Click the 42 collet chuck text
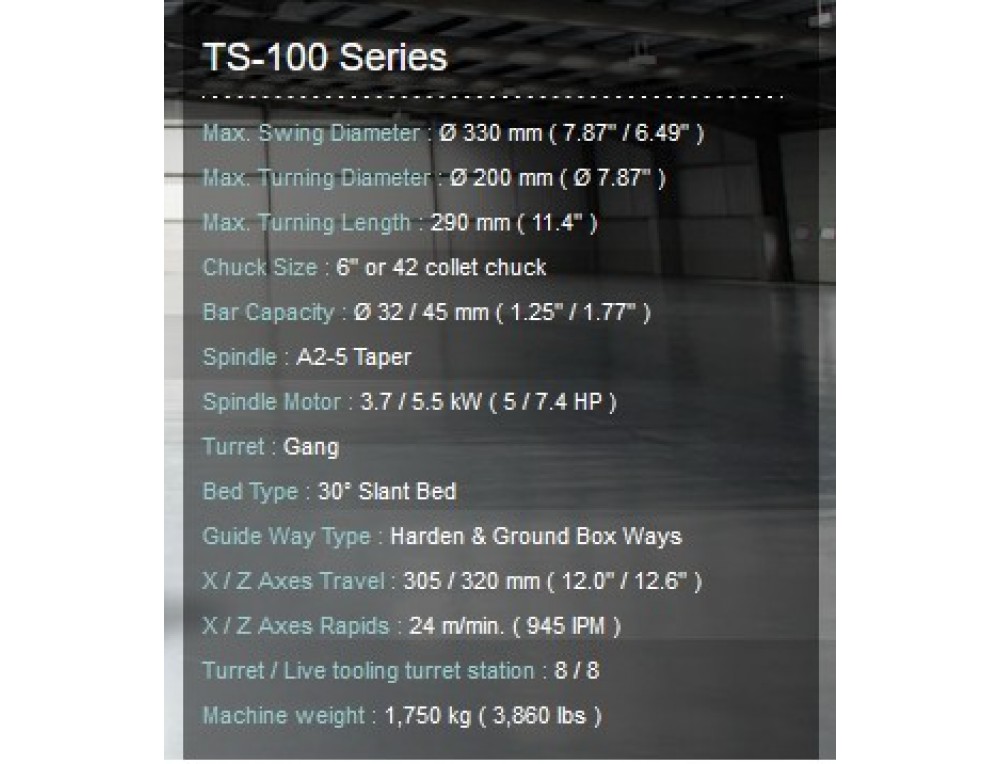This screenshot has width=1000, height=764. pyautogui.click(x=469, y=267)
